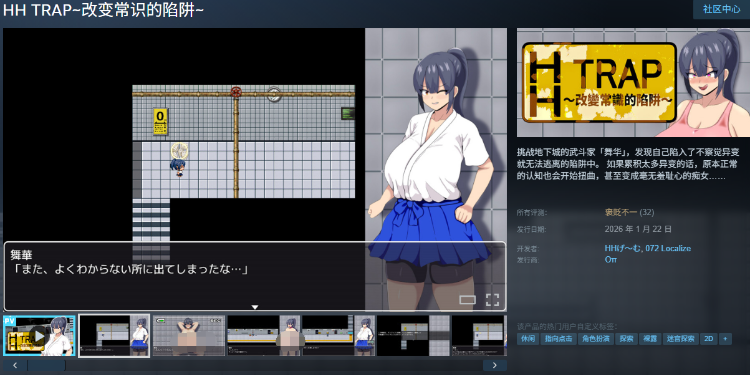Toggle fullscreen view of the screenshot
The image size is (750, 375).
pos(492,300)
